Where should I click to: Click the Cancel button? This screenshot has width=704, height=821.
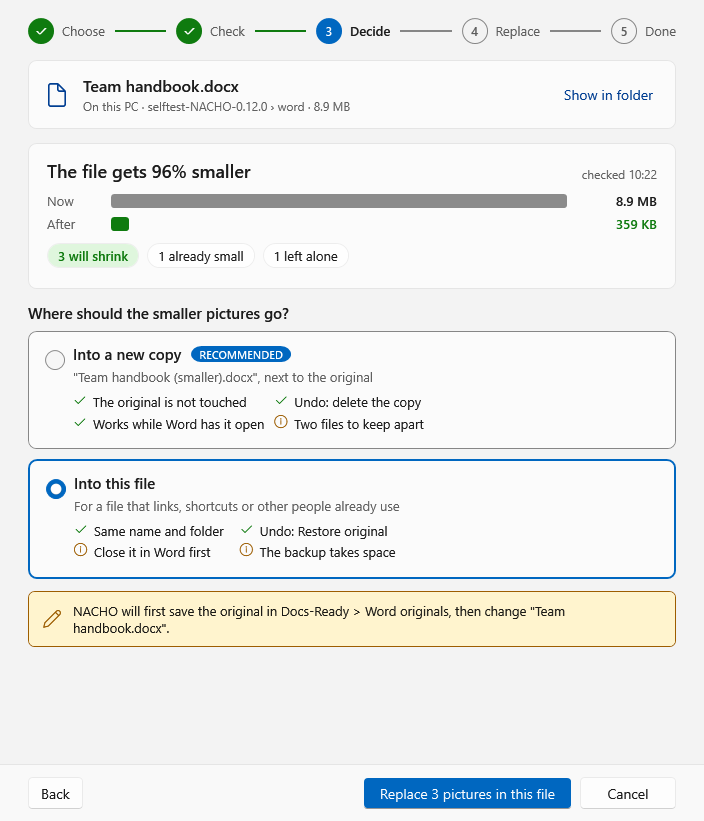(x=628, y=794)
